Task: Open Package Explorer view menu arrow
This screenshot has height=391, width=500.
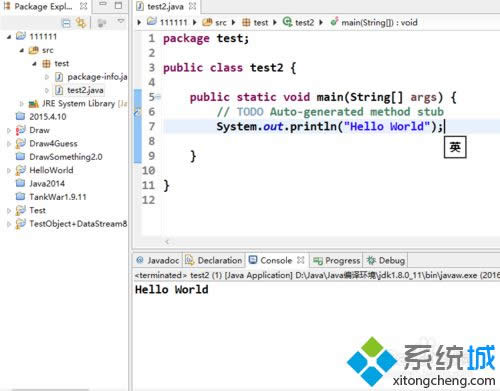Action: [120, 21]
